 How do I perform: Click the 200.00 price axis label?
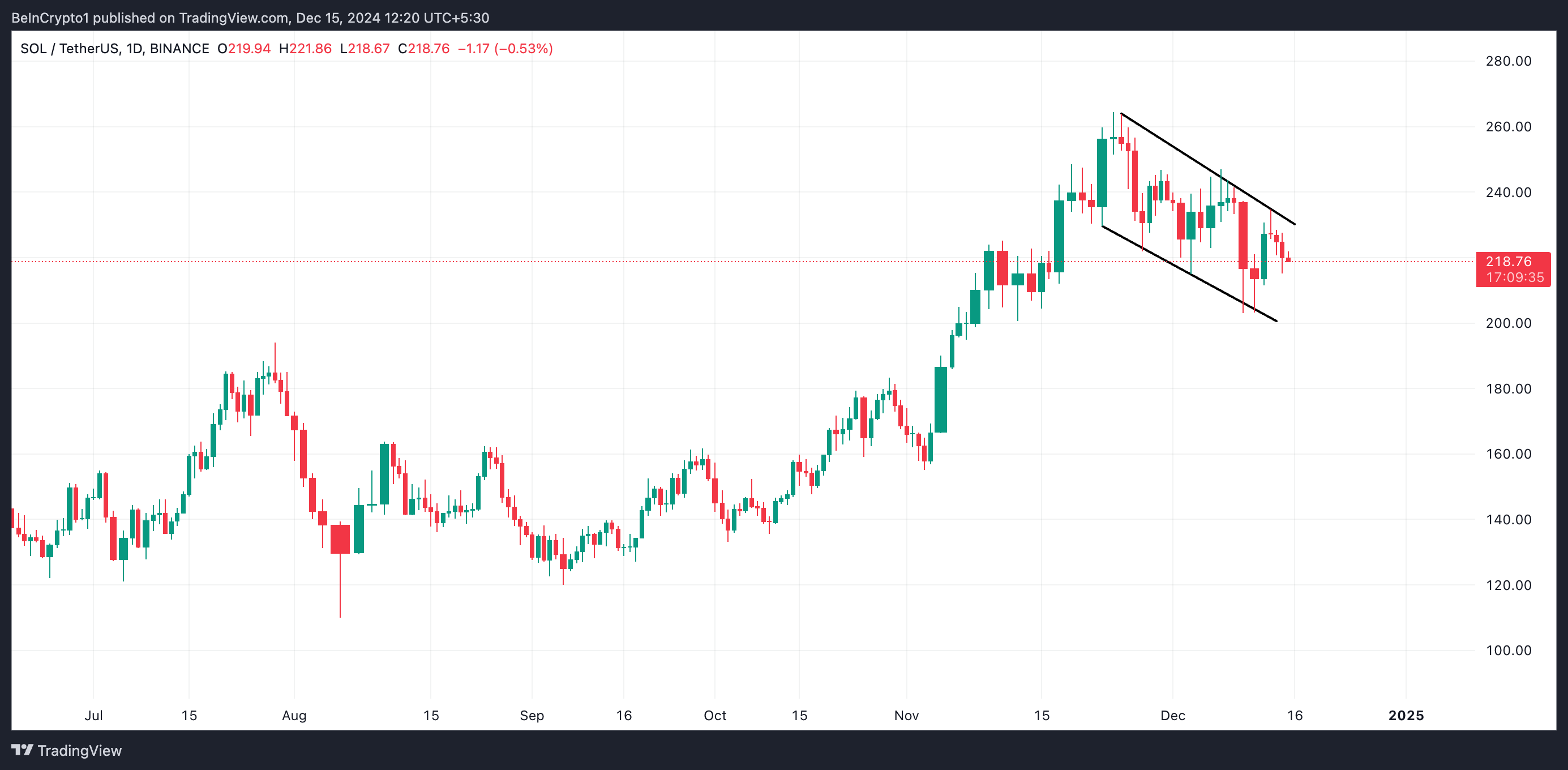coord(1508,323)
